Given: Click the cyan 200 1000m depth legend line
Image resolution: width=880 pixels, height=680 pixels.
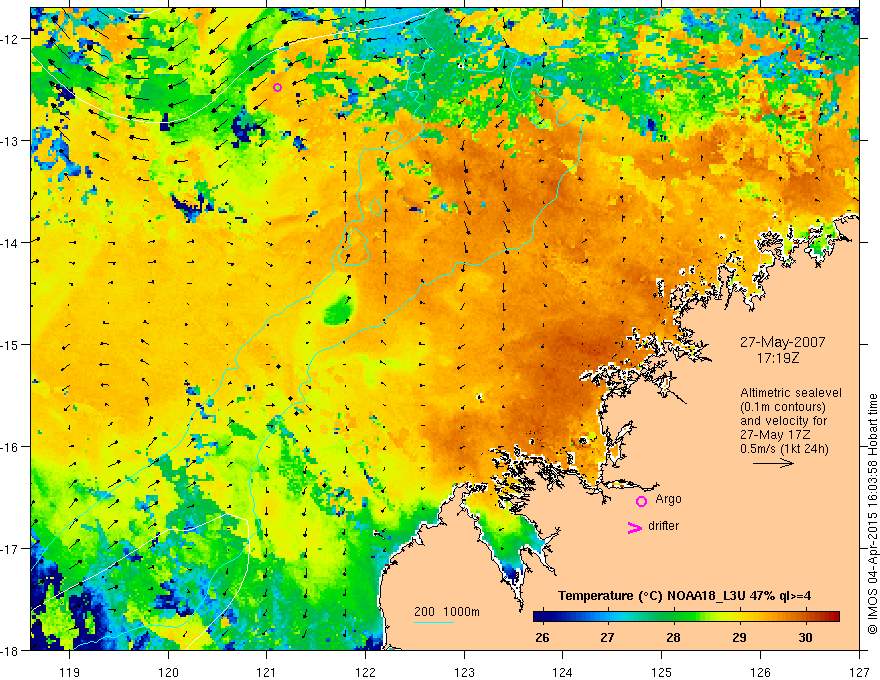Looking at the screenshot, I should coord(434,622).
